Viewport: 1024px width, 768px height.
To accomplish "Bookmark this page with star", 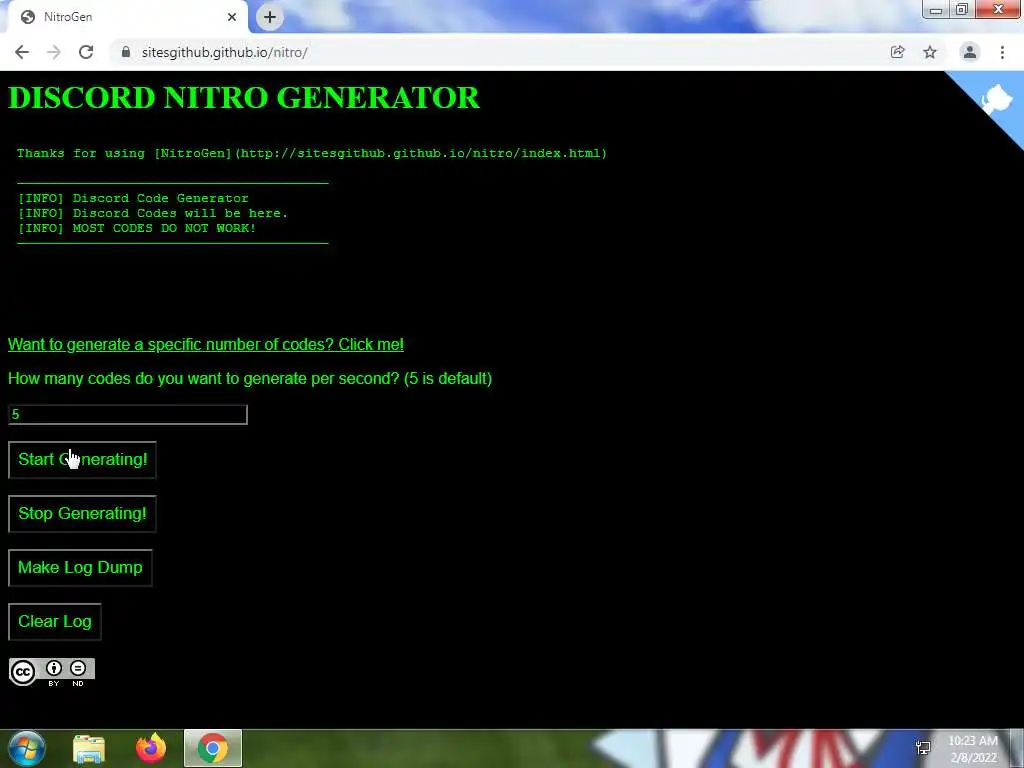I will pos(930,52).
